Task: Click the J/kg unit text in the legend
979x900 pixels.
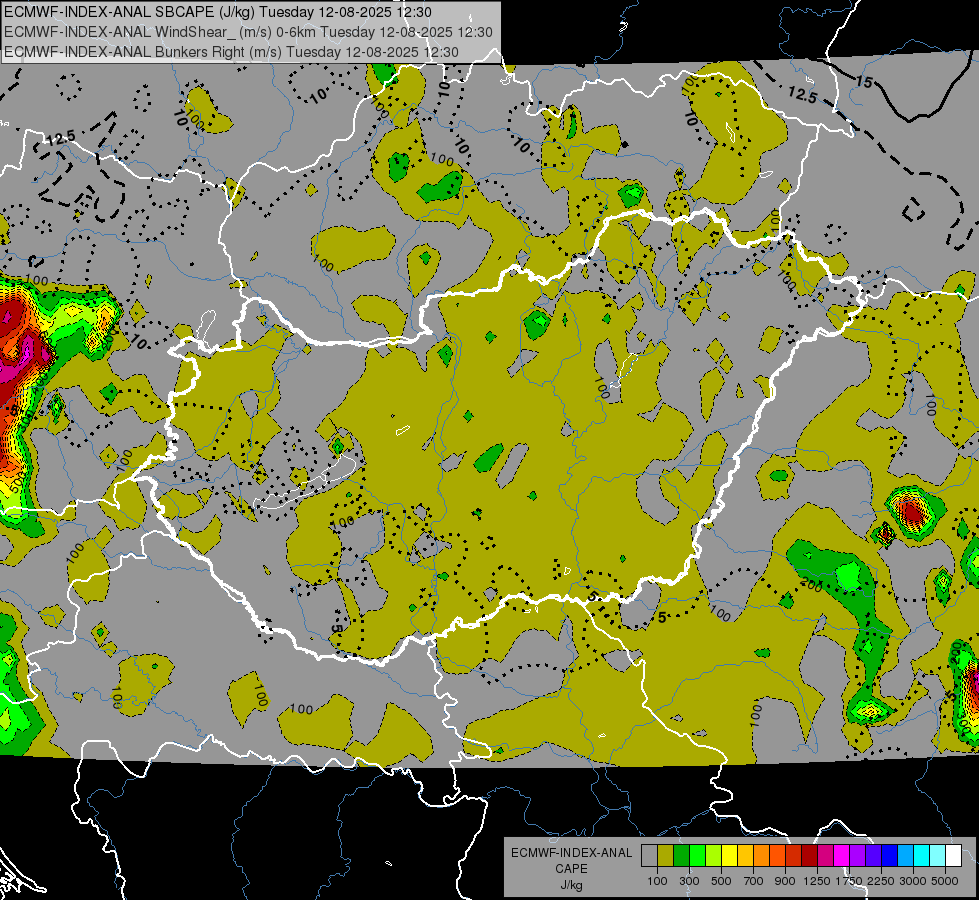Action: coord(571,885)
